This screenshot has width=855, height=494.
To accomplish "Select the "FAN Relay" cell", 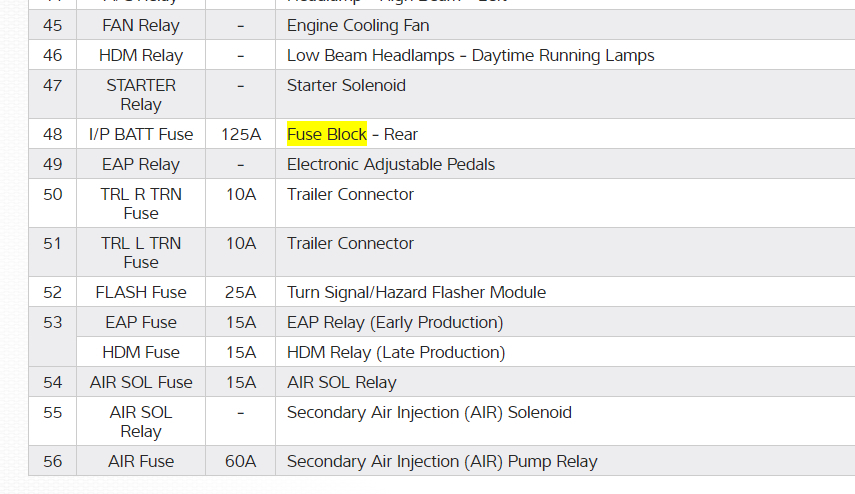I will (x=140, y=25).
